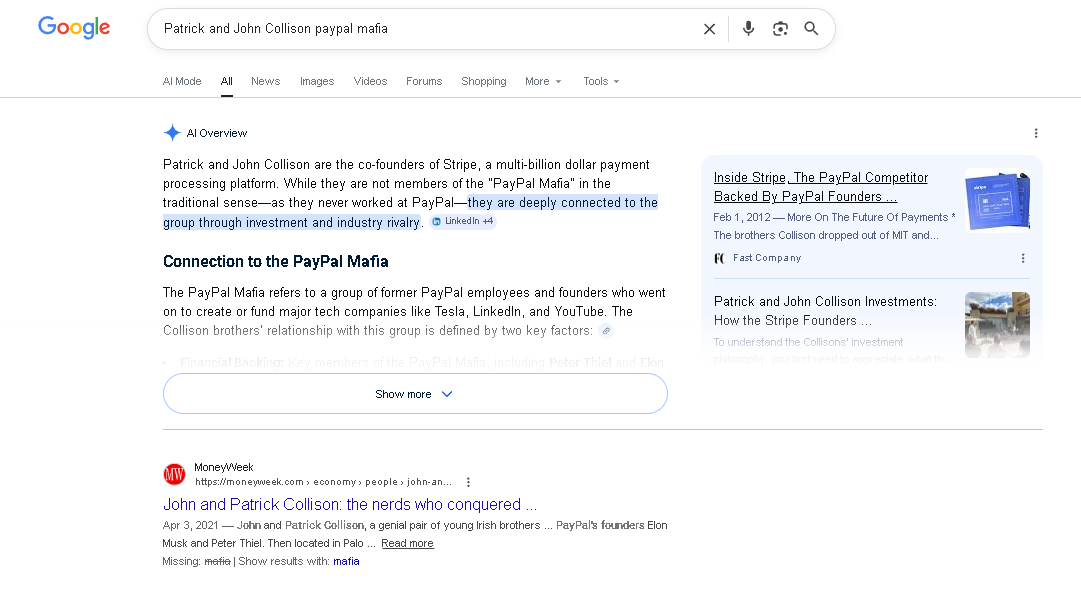Viewport: 1081px width, 592px height.
Task: Open 'John and Patrick Collison: the nerds' result
Action: coord(350,504)
